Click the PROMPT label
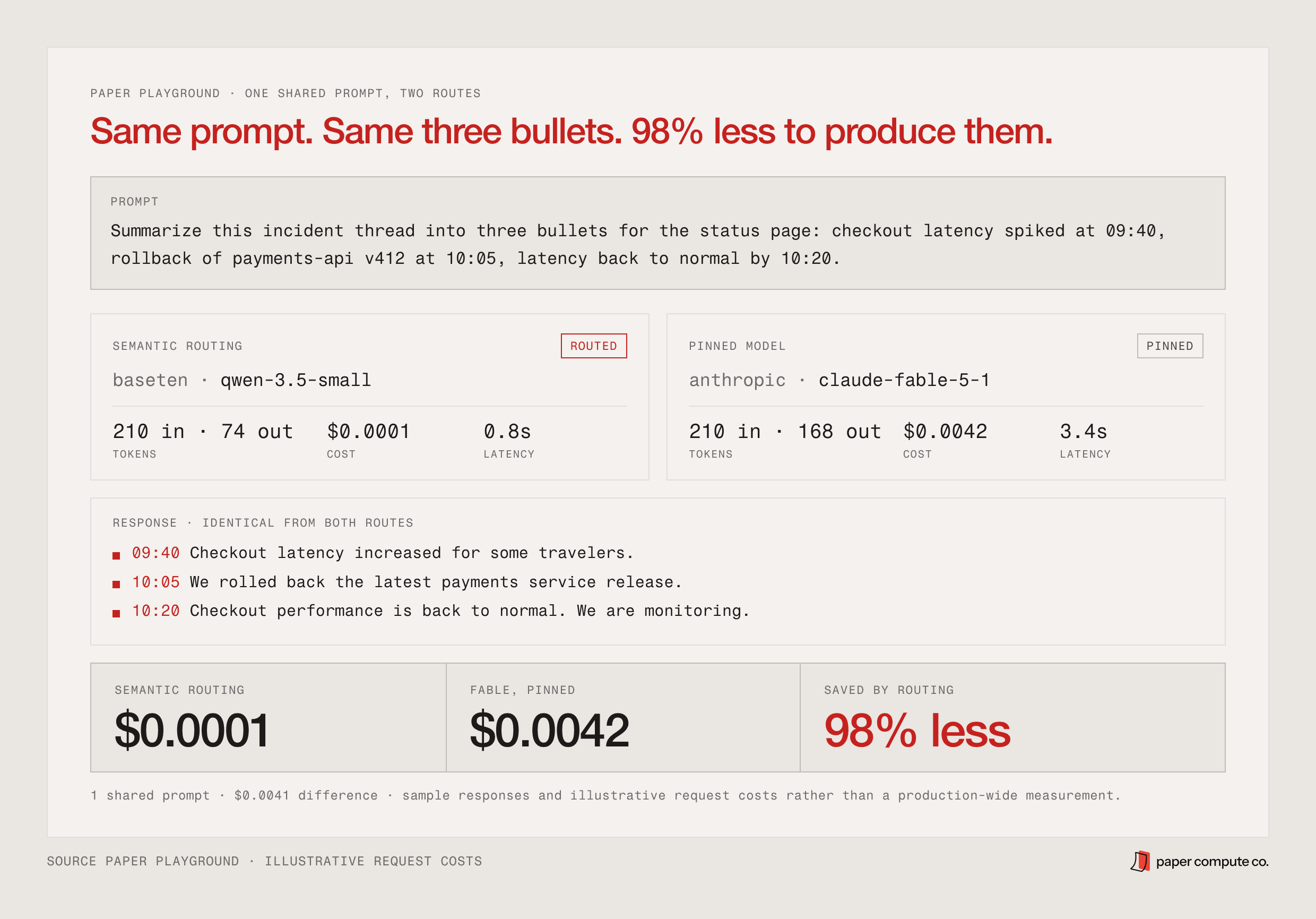The width and height of the screenshot is (1316, 919). click(x=135, y=202)
